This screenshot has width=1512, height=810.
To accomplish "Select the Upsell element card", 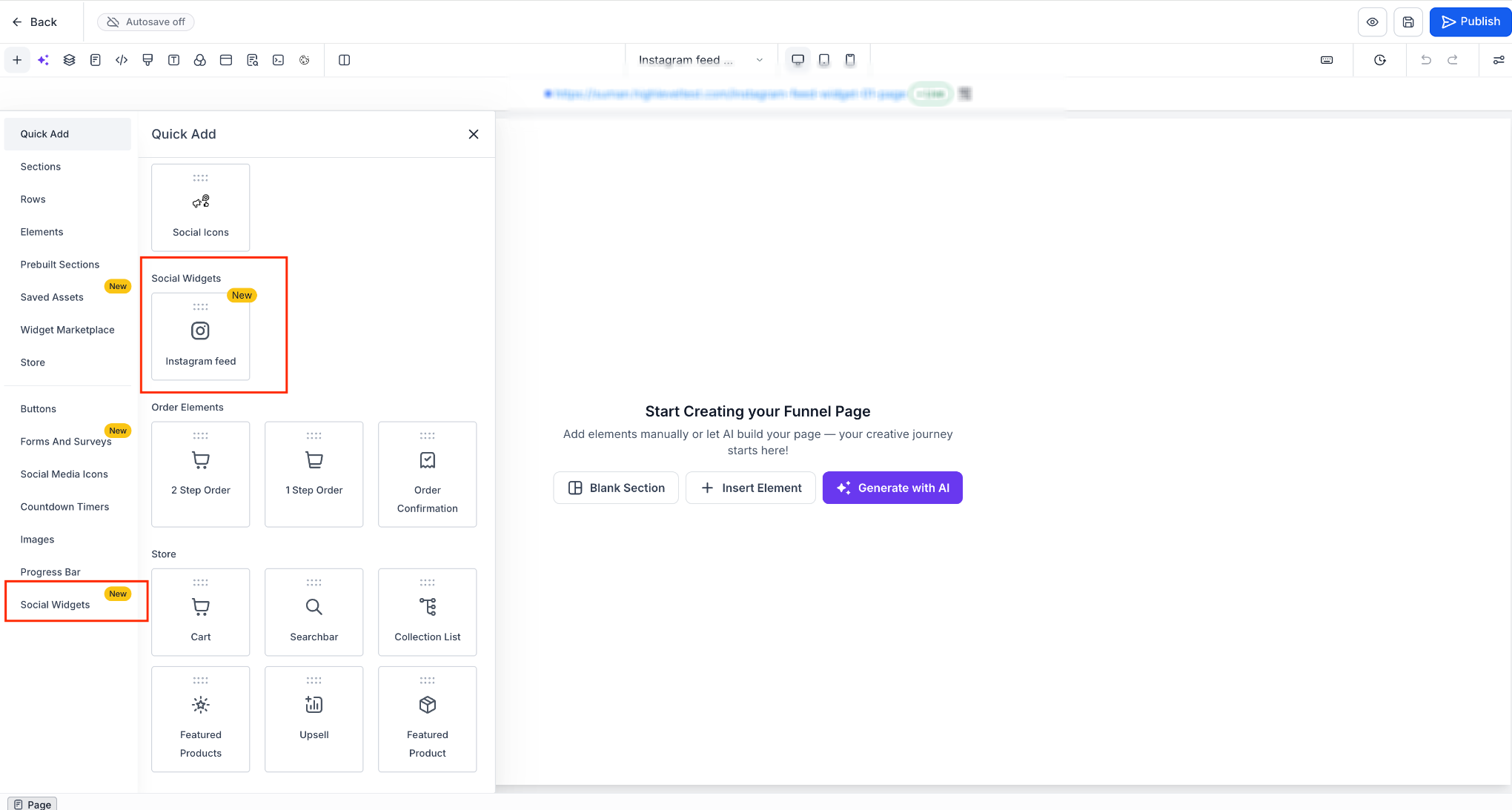I will click(314, 719).
